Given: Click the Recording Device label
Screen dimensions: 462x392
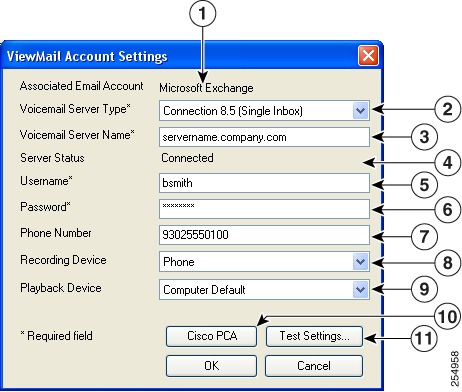Looking at the screenshot, I should tap(63, 260).
